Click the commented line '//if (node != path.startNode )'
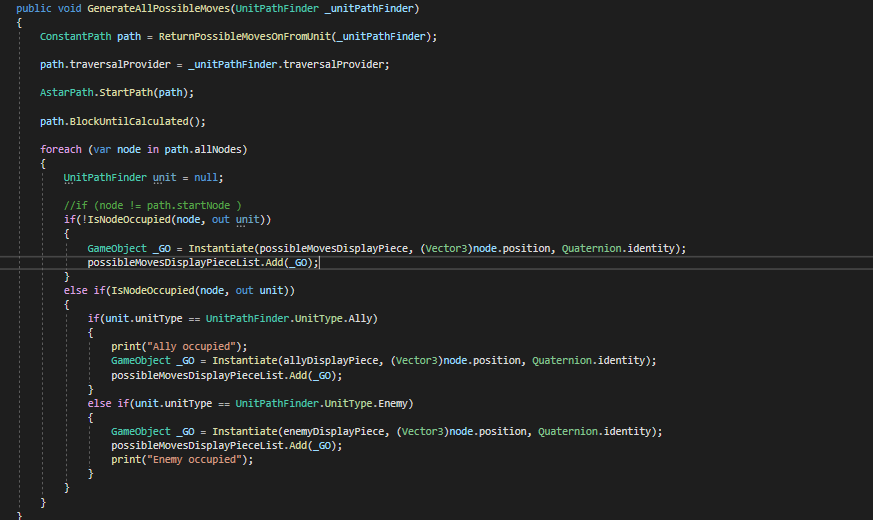873x520 pixels. point(153,205)
